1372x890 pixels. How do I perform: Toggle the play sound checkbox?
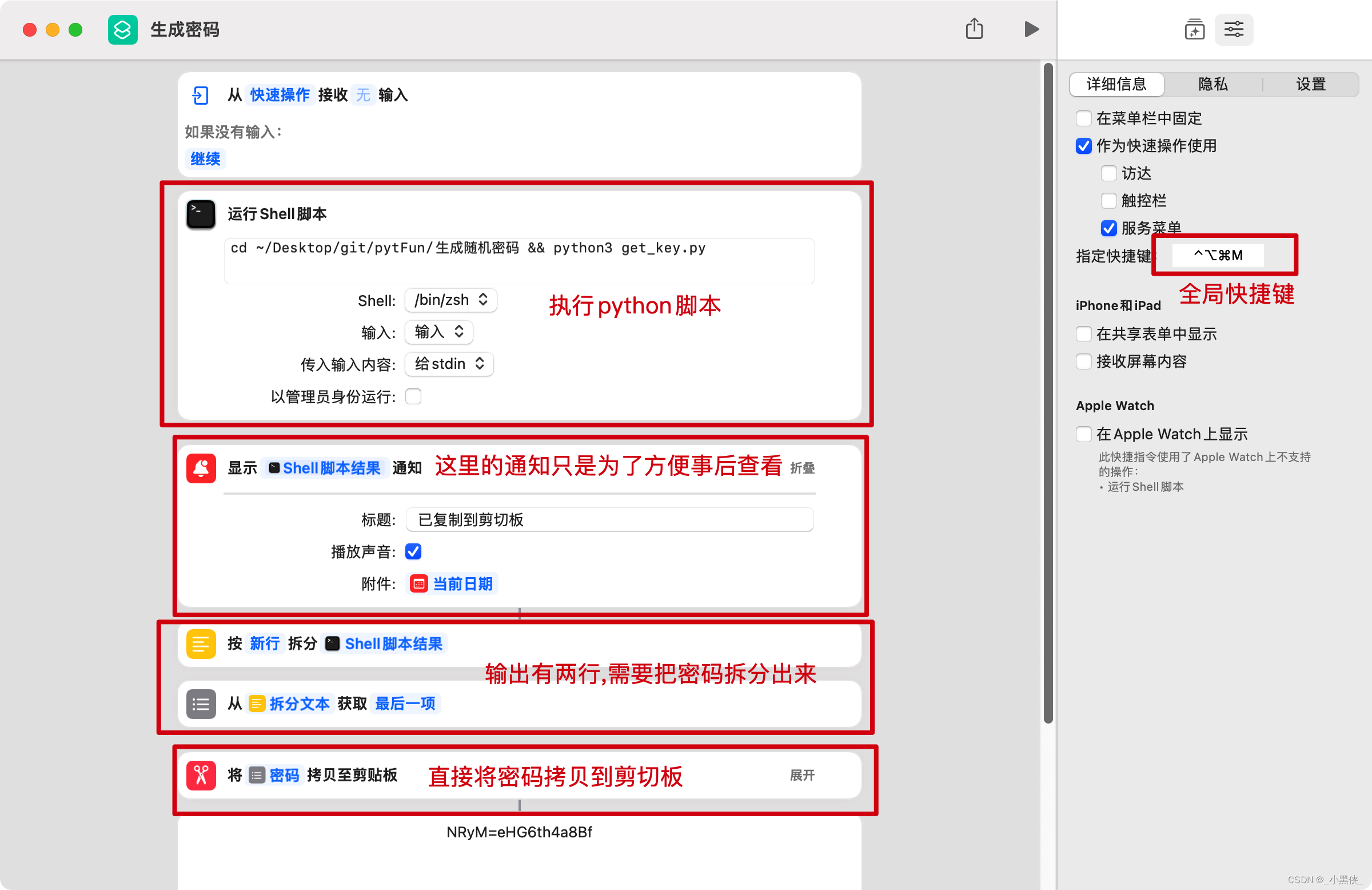pos(413,551)
